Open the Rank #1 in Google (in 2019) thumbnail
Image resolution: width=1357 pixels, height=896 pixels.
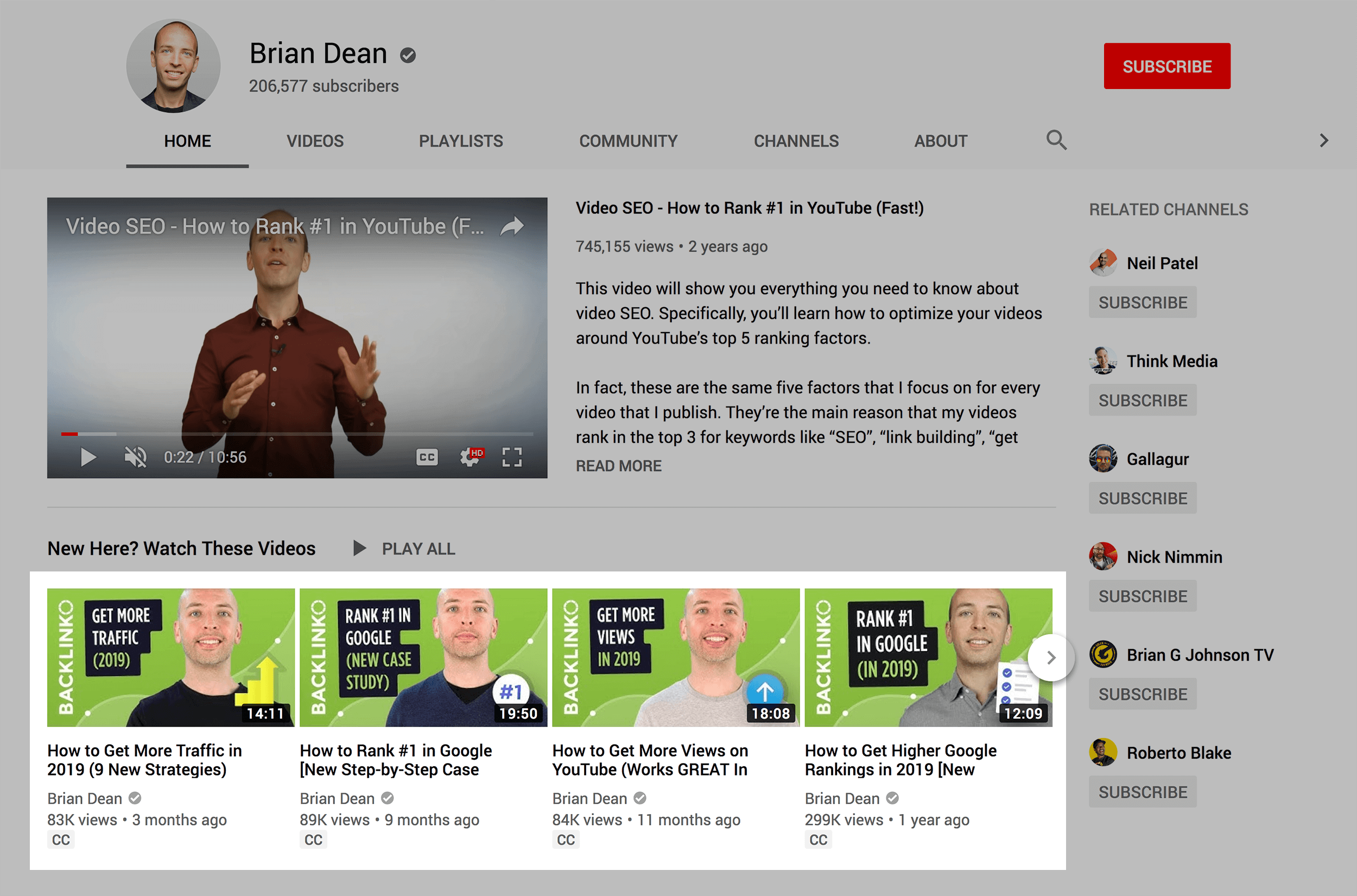(x=929, y=658)
